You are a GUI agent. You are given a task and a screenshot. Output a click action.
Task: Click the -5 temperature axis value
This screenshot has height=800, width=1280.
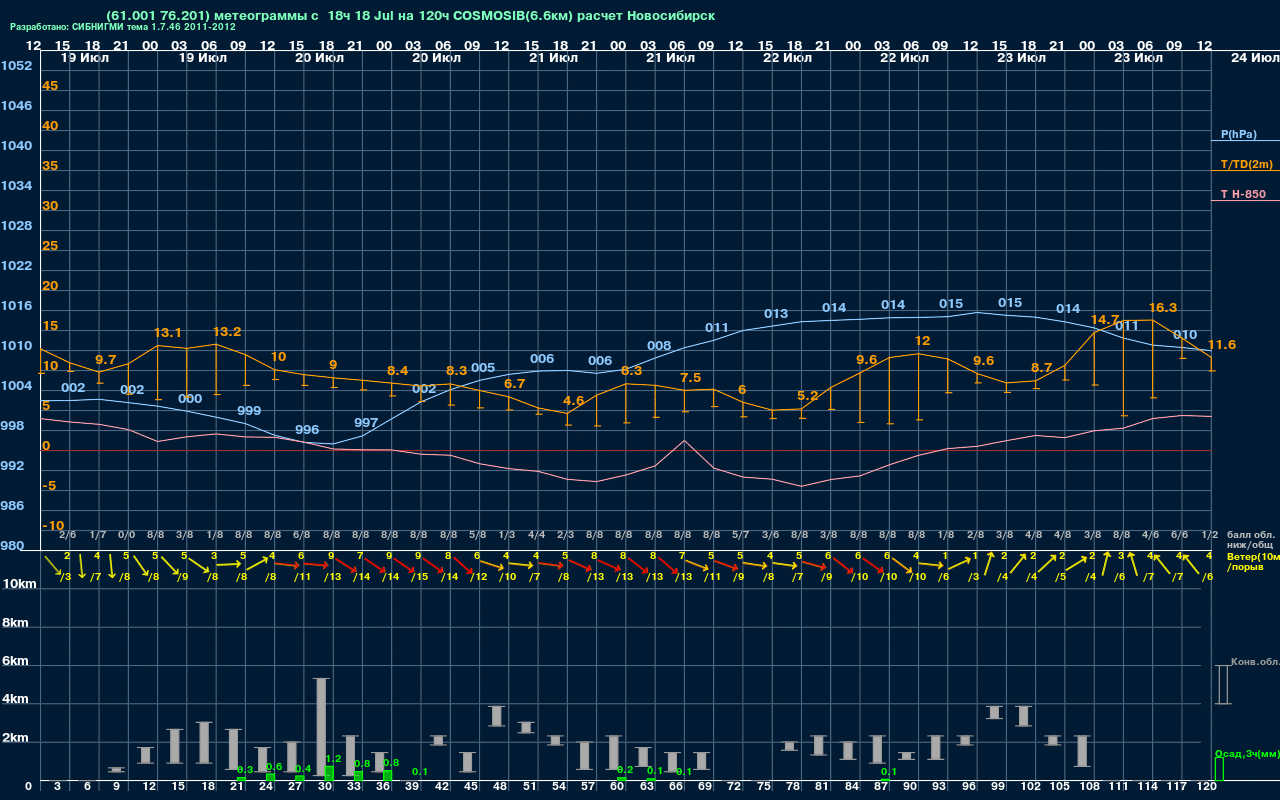[x=50, y=486]
